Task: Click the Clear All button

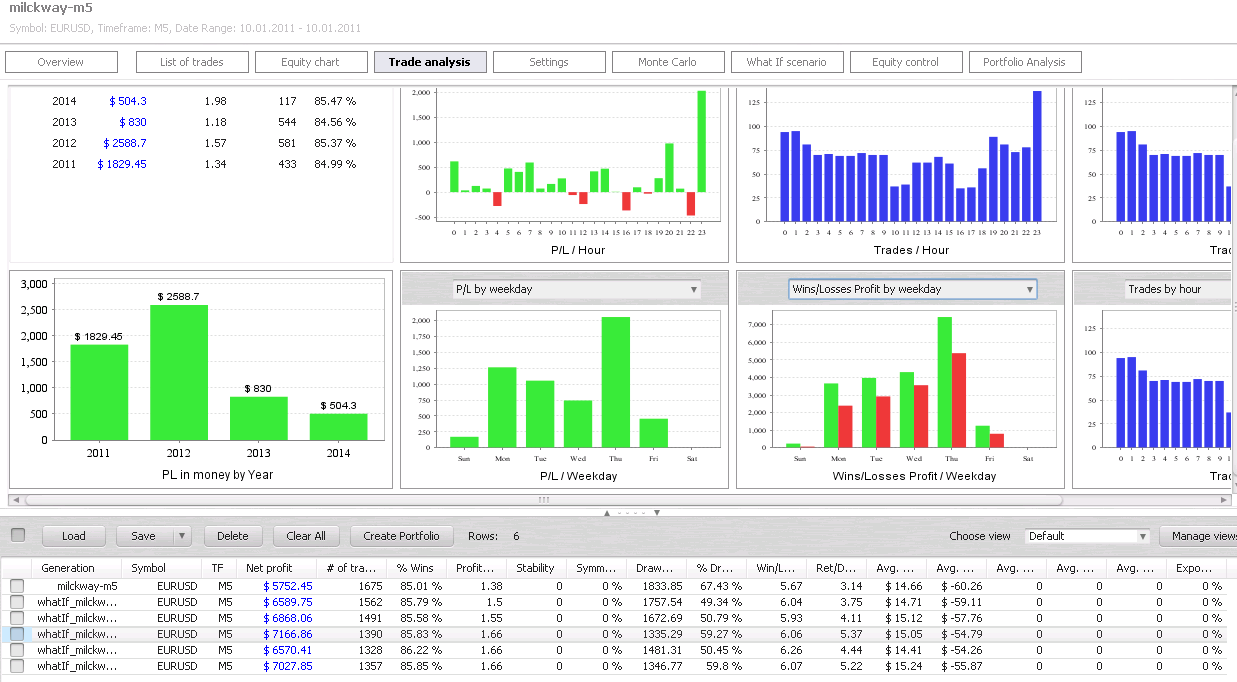Action: tap(306, 536)
